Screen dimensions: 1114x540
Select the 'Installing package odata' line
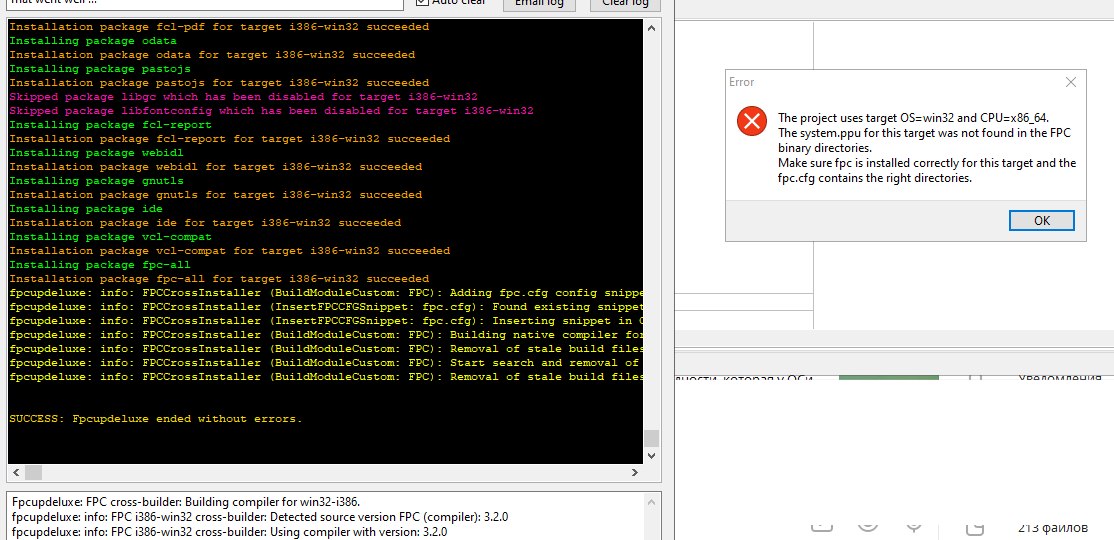pos(93,40)
